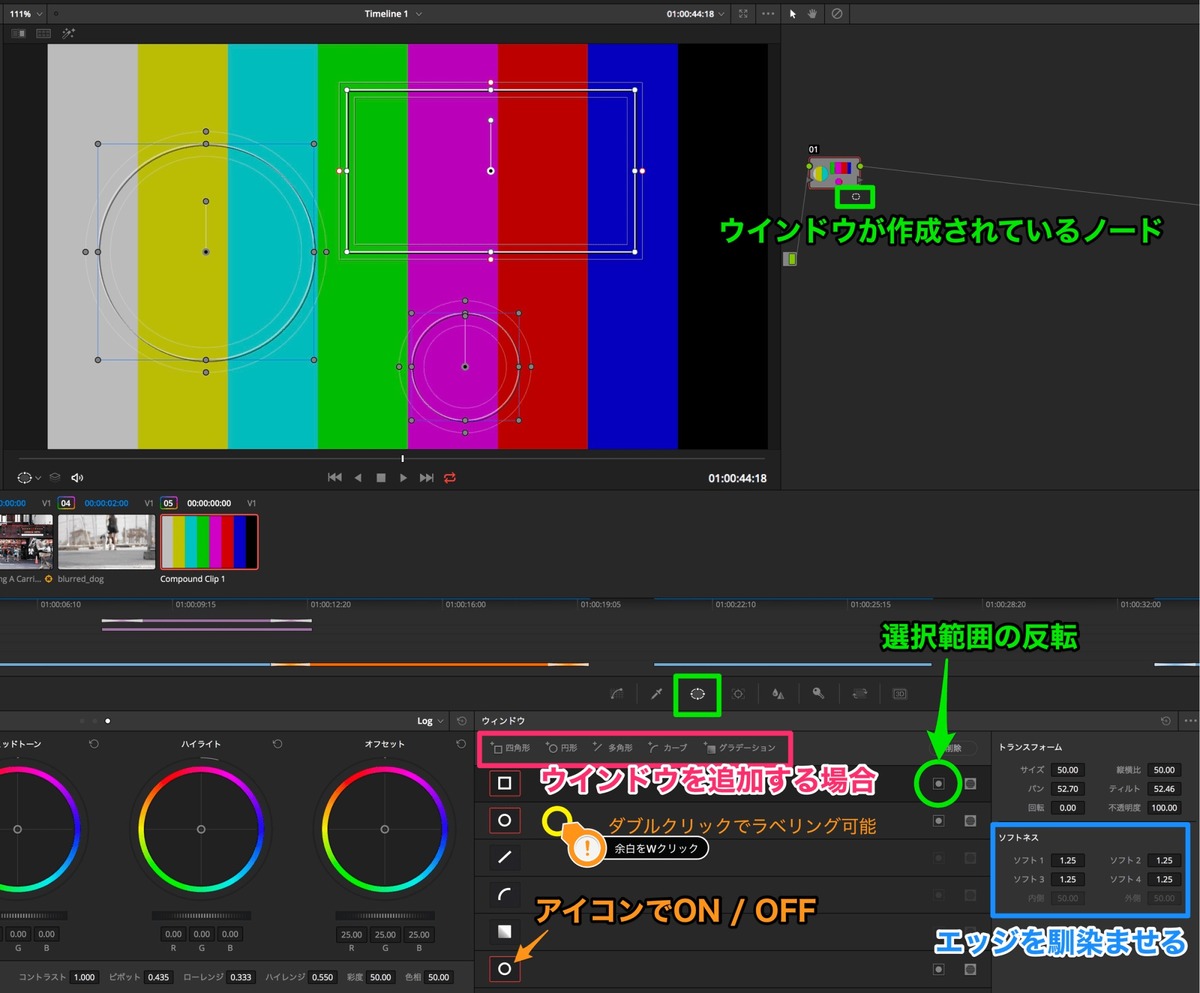Reset the Midtone color wheel
The height and width of the screenshot is (993, 1200).
[x=93, y=744]
